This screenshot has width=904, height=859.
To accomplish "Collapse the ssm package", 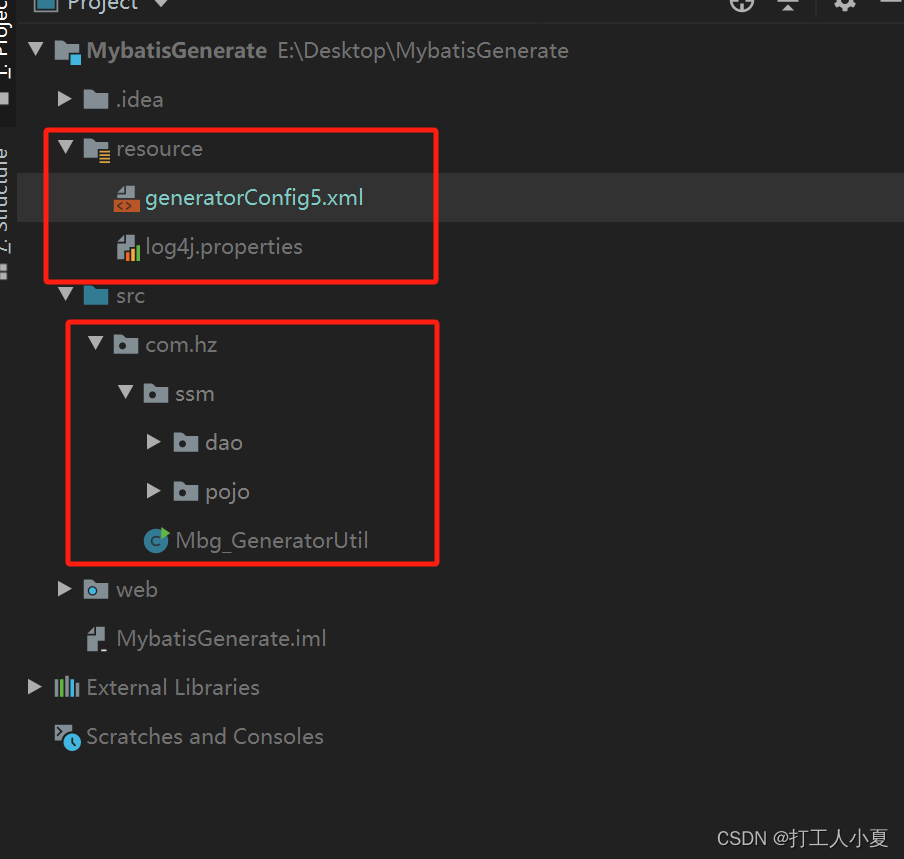I will (124, 393).
